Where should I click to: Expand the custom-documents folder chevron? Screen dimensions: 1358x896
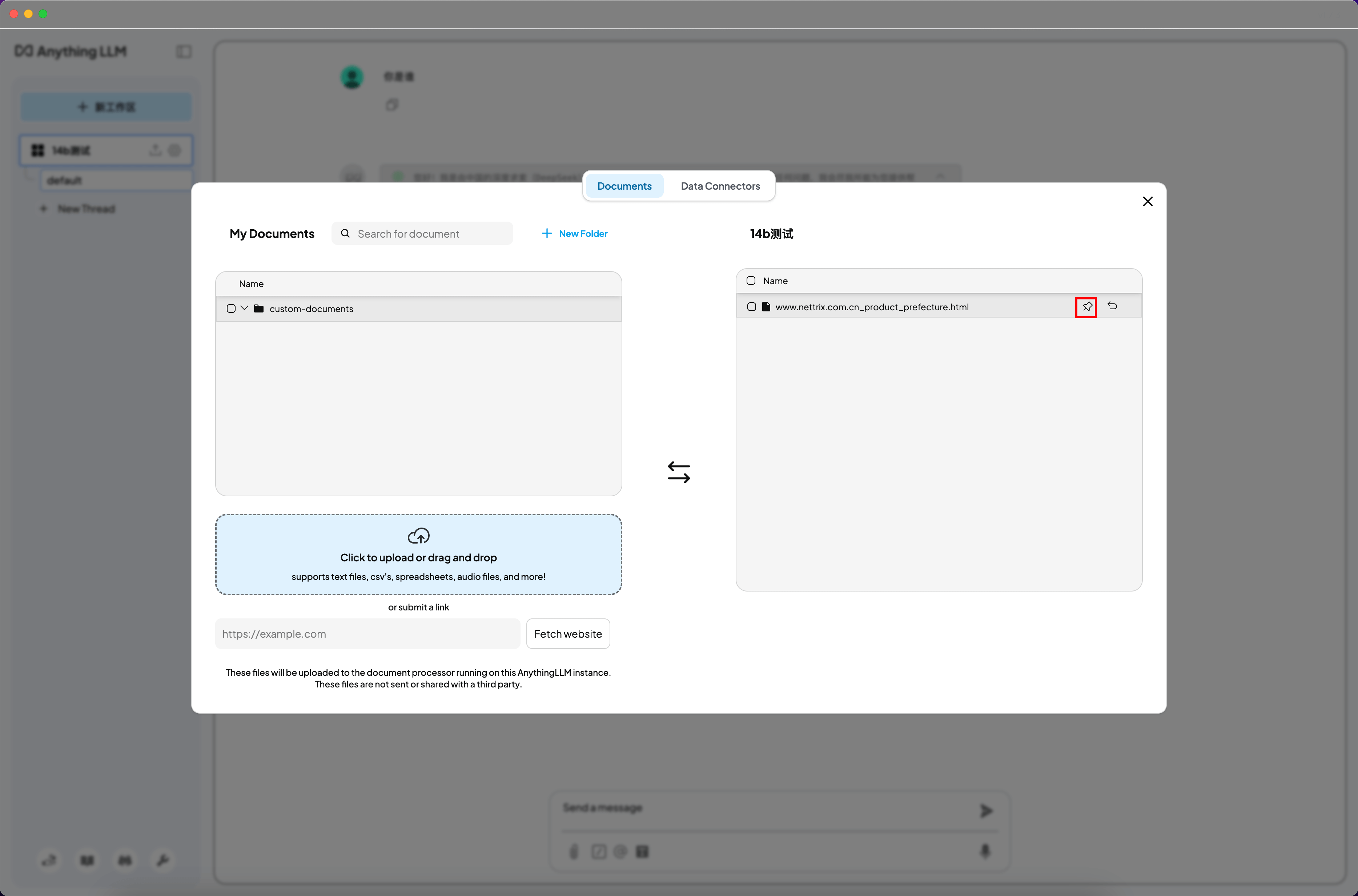(245, 308)
